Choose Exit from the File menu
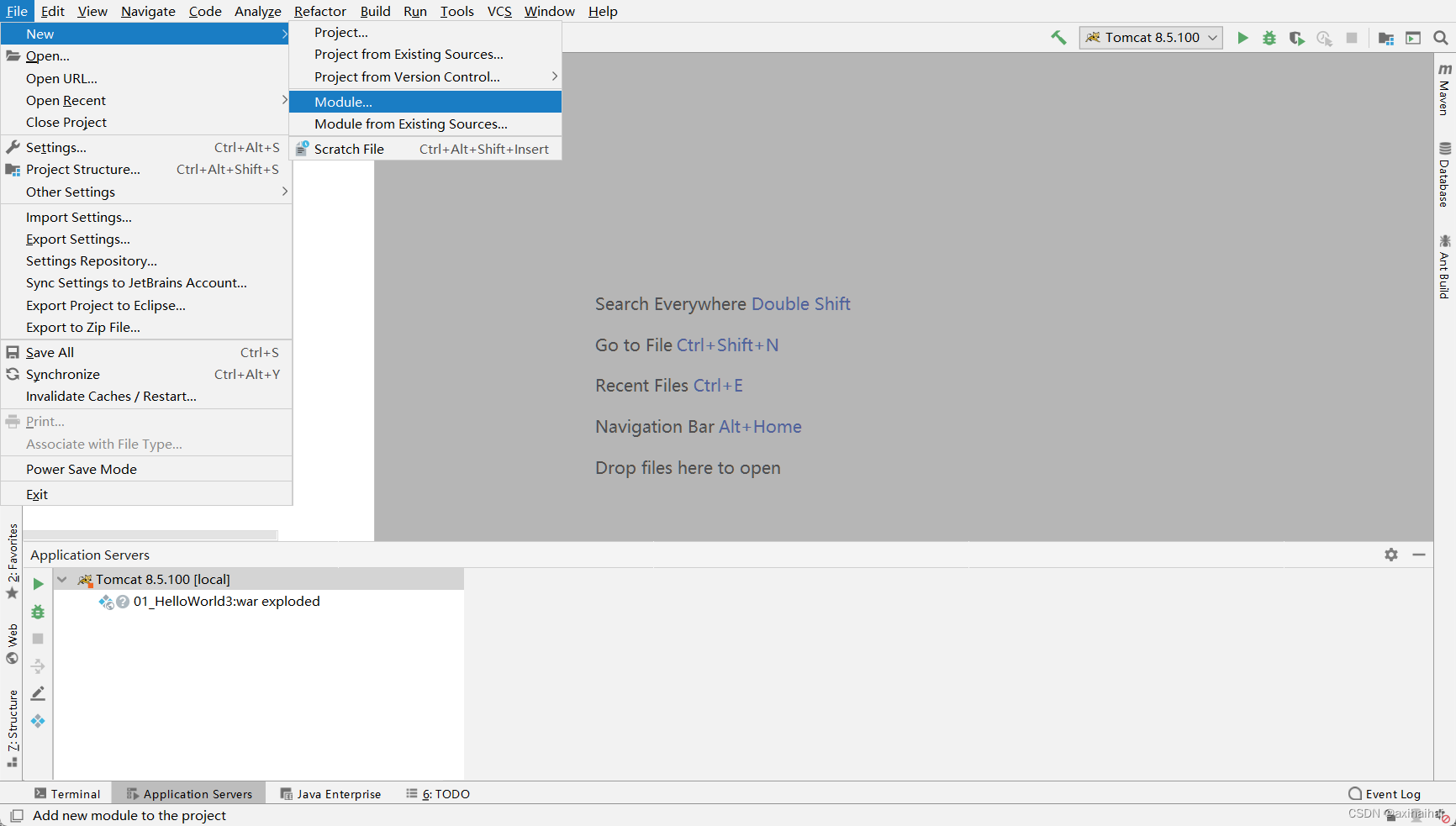This screenshot has height=826, width=1456. (146, 494)
